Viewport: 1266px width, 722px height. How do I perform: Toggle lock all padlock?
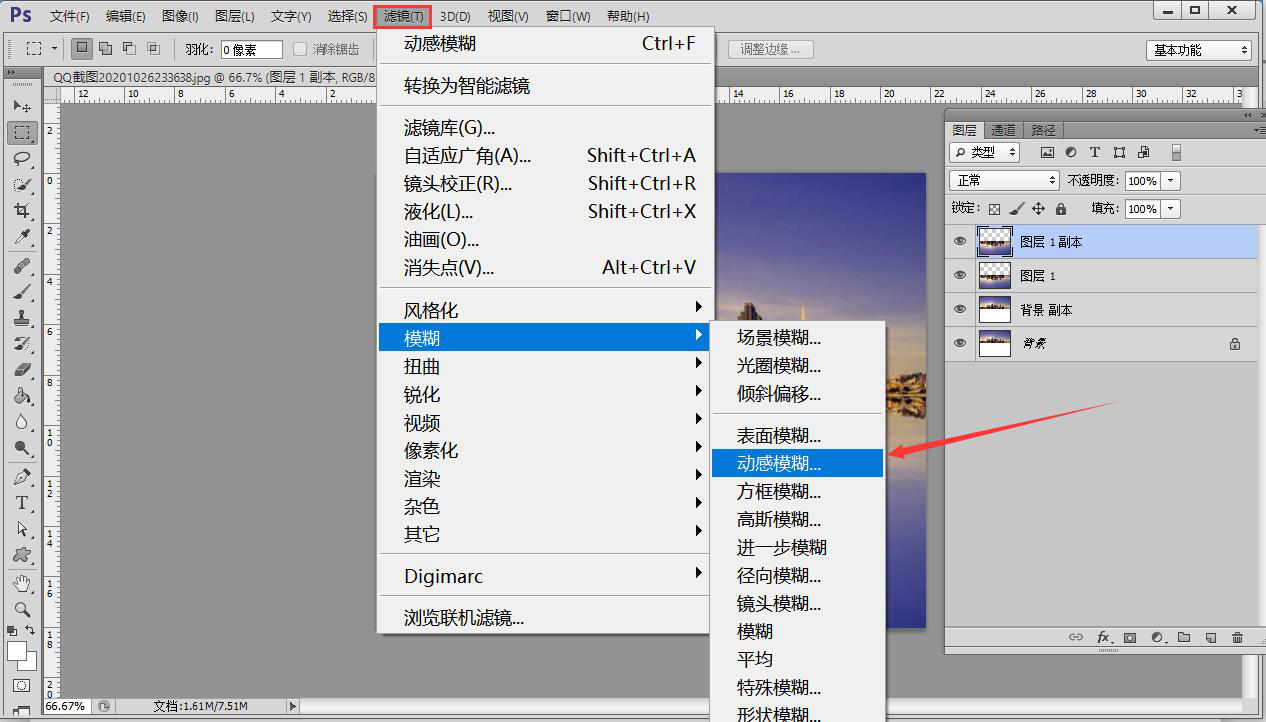pyautogui.click(x=1060, y=209)
